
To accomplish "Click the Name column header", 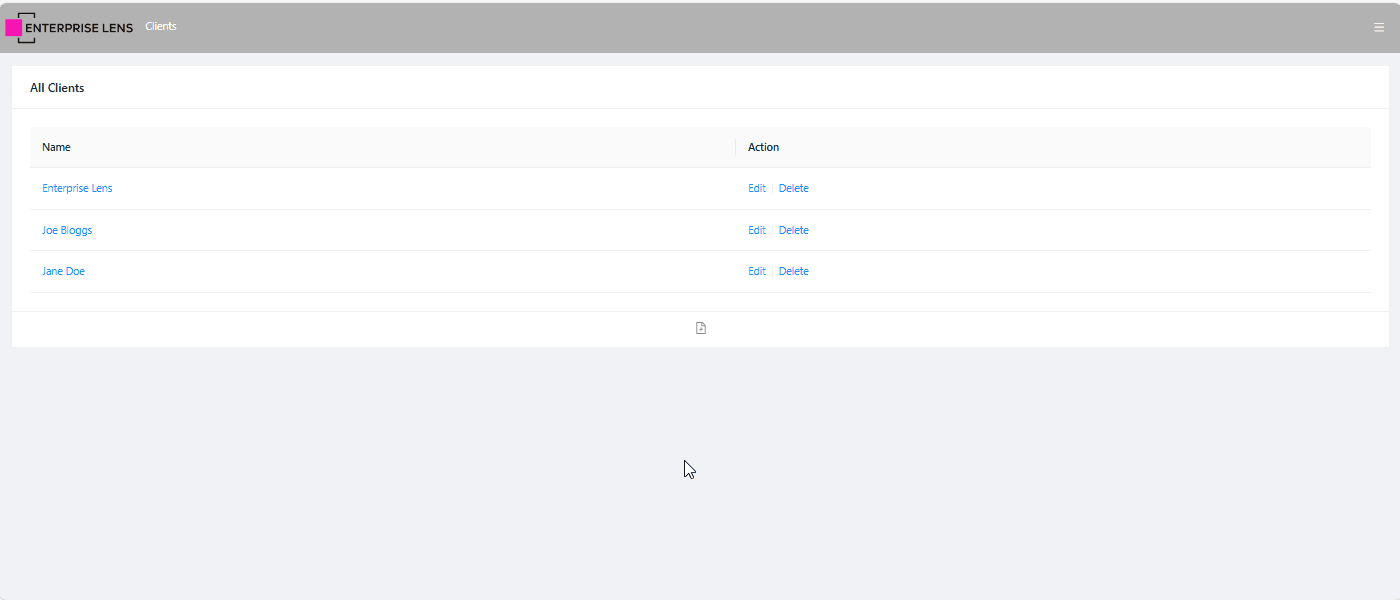I will [x=56, y=147].
